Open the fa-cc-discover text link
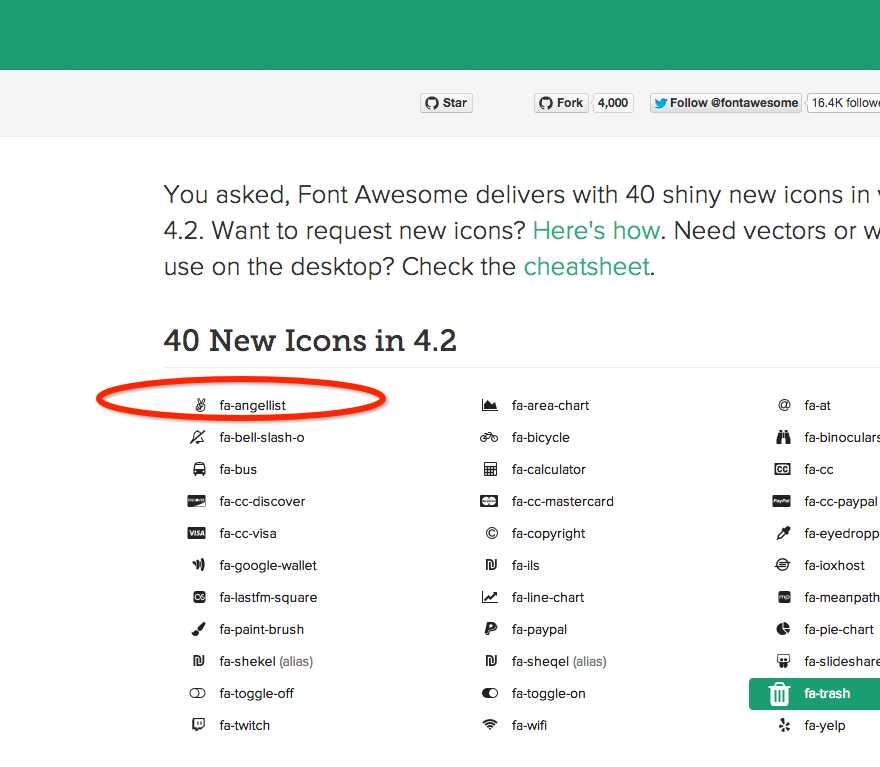The height and width of the screenshot is (767, 880). (x=262, y=501)
